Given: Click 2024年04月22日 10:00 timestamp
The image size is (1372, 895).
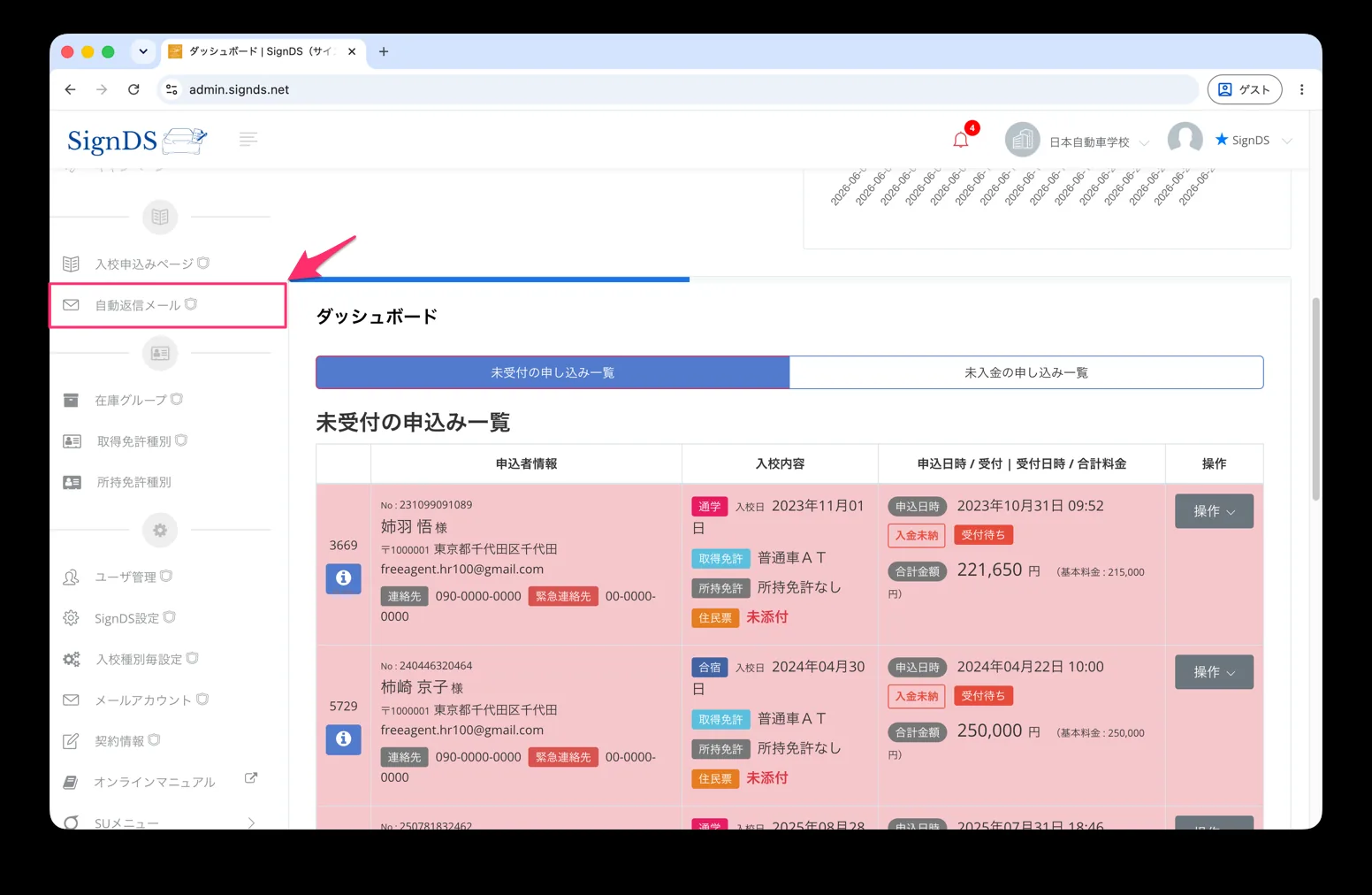Looking at the screenshot, I should point(1031,667).
